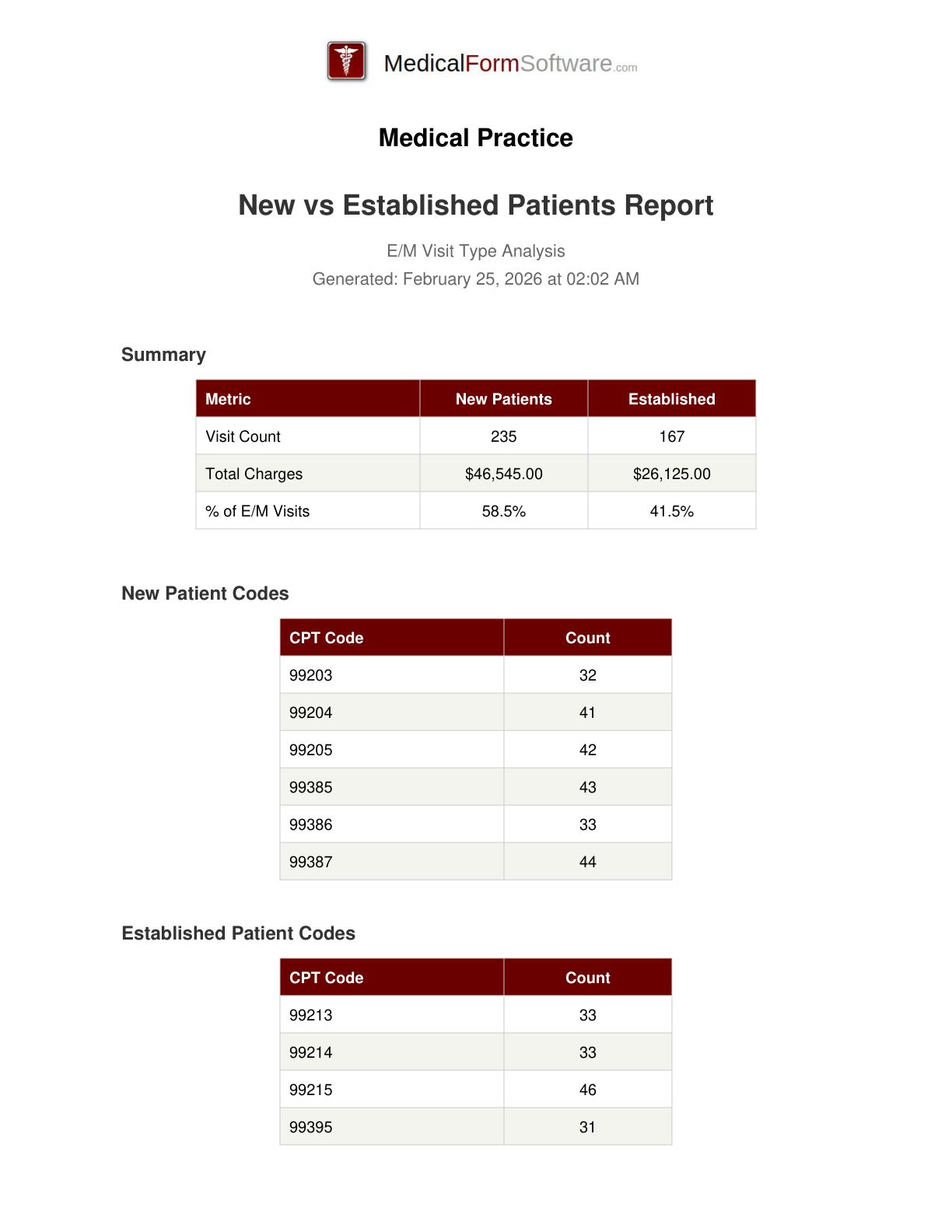Click the New vs Established Patients Report title
Image resolution: width=952 pixels, height=1232 pixels.
475,205
